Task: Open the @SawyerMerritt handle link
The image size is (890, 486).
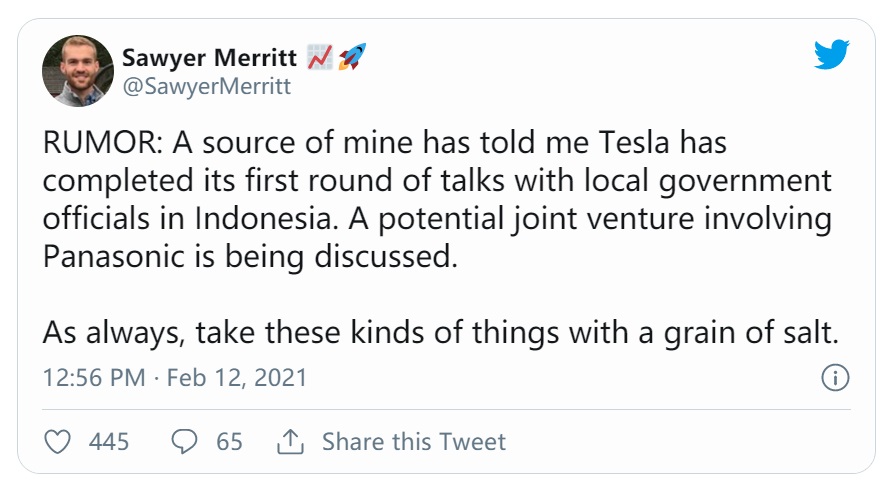Action: [x=206, y=87]
